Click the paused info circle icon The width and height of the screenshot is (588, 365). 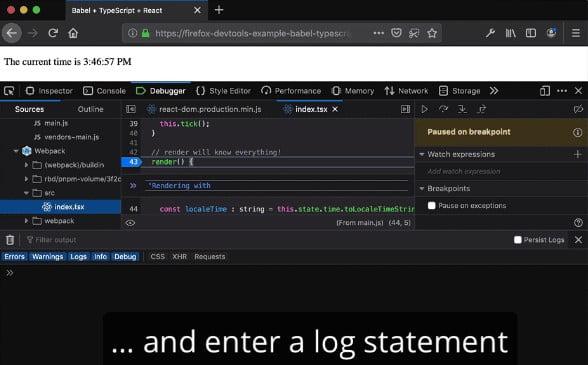click(x=578, y=132)
